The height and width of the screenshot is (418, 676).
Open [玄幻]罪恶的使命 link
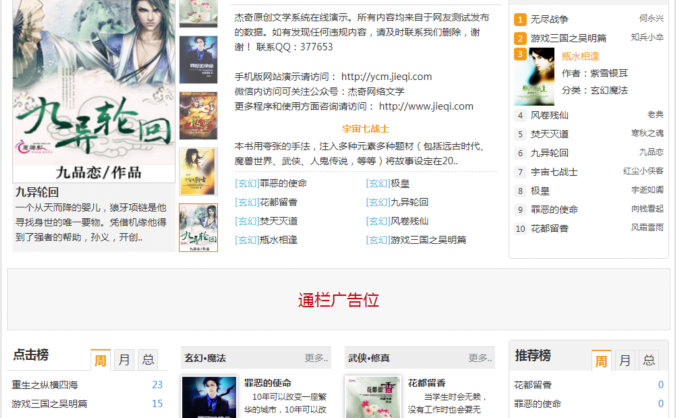271,184
